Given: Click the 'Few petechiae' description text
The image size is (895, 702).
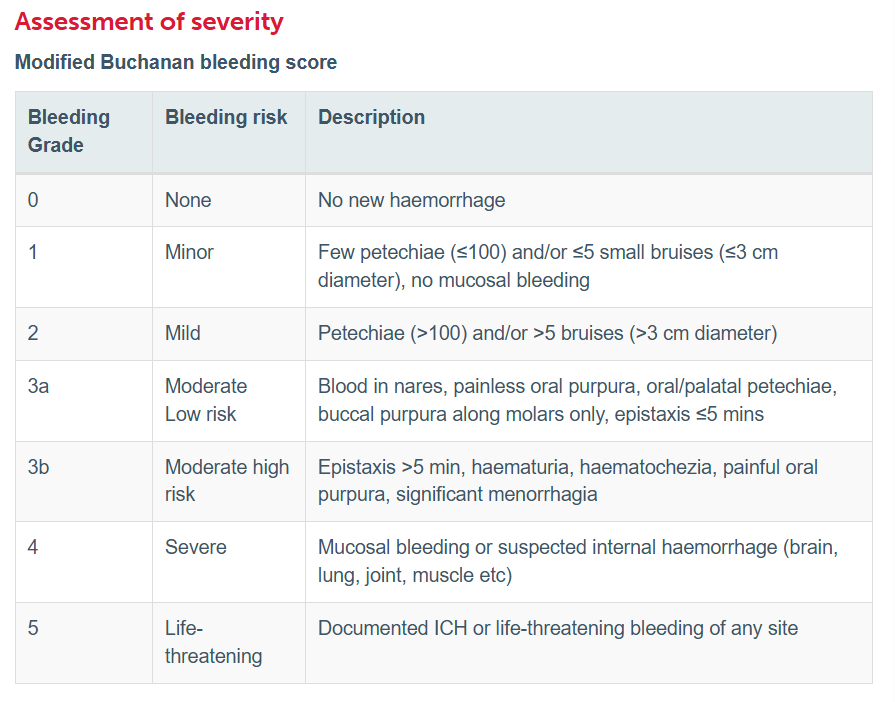Looking at the screenshot, I should pyautogui.click(x=548, y=267).
